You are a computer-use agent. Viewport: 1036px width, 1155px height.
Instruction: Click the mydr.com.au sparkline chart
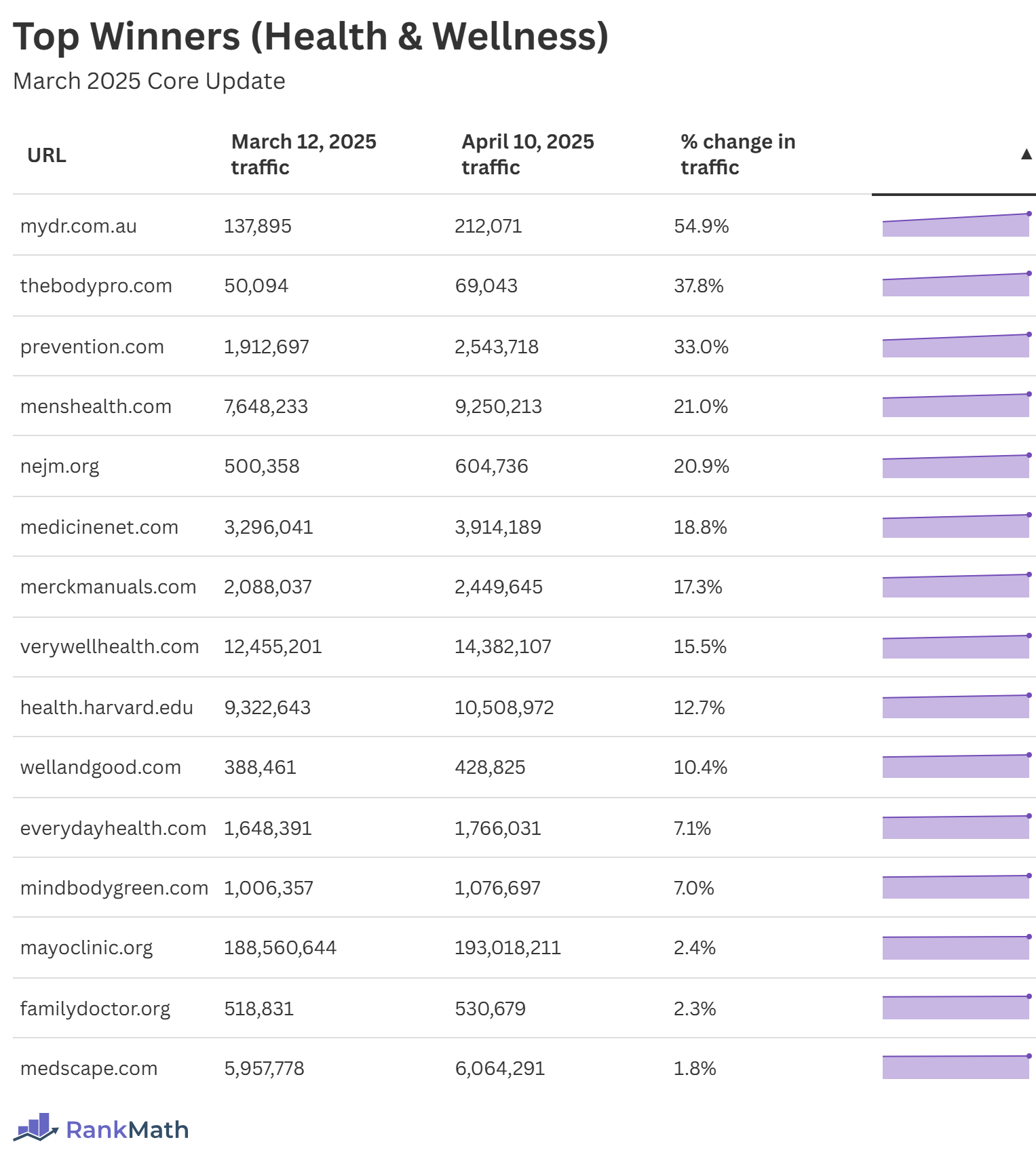pos(957,224)
